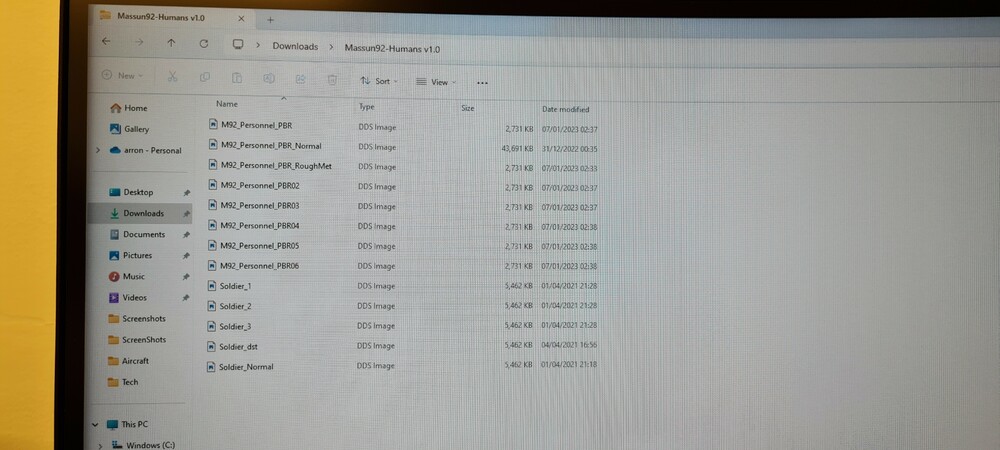Select Home in the navigation pane

[x=129, y=108]
